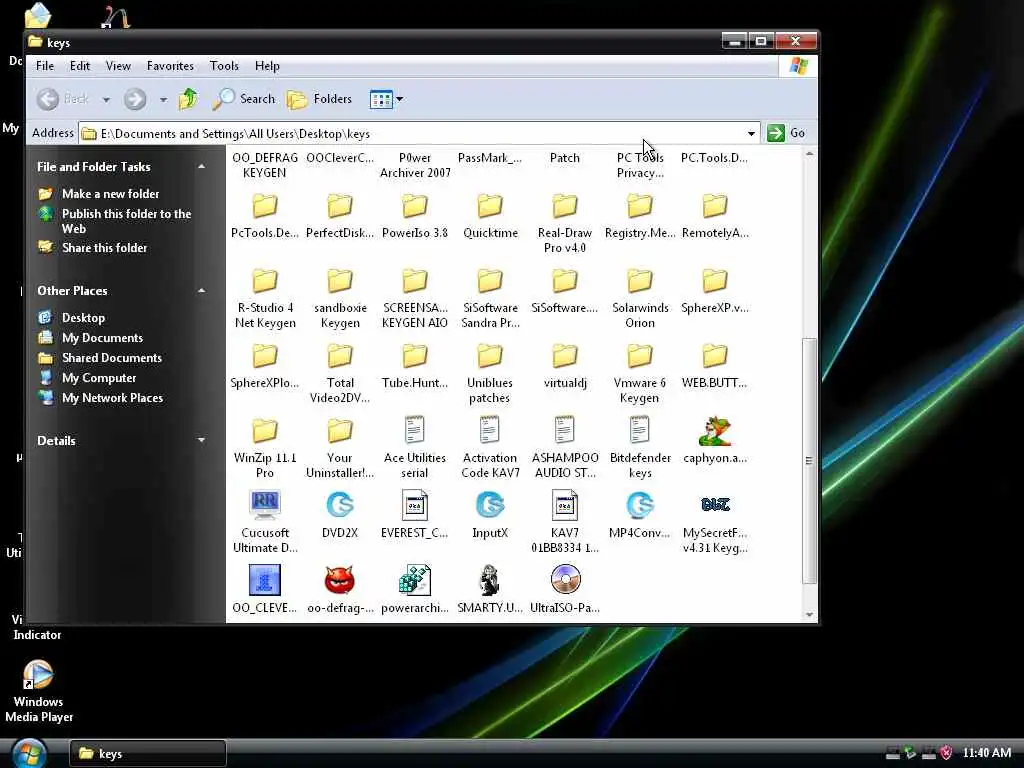Select the SMARTY.U... file icon

click(490, 580)
